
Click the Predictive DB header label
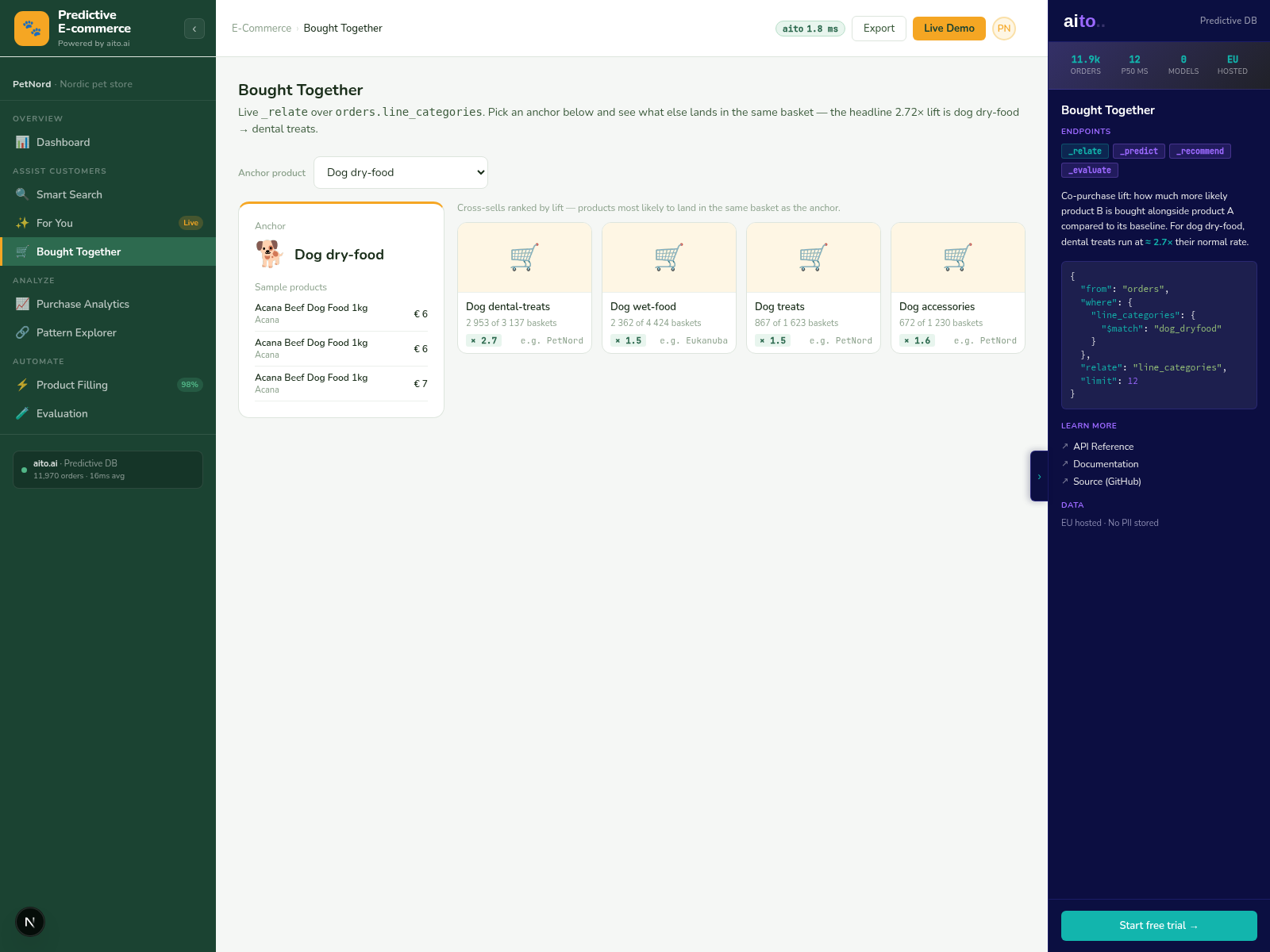coord(1228,21)
